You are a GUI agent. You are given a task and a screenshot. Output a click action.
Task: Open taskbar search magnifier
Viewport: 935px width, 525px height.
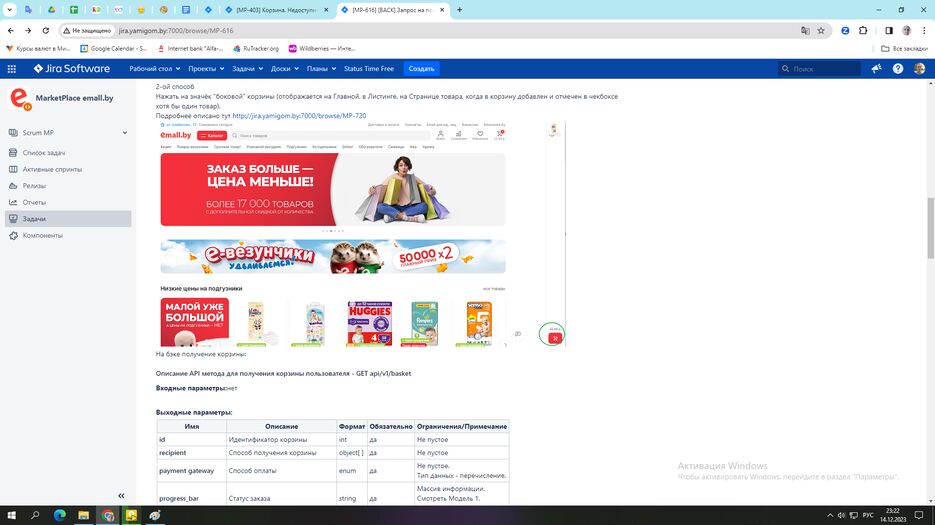coord(35,515)
